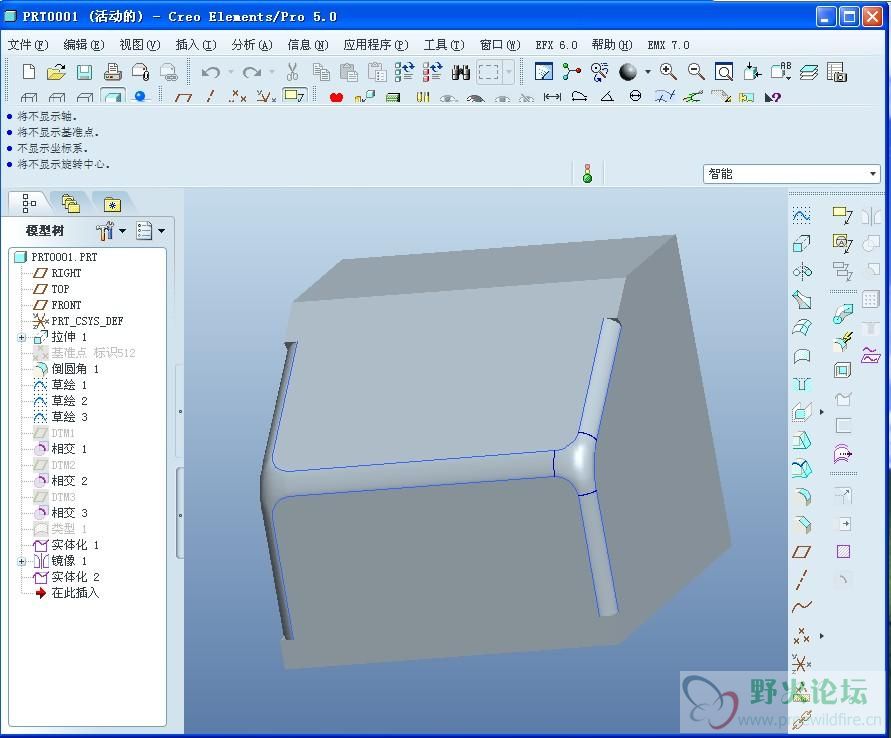Open the layers icon in the top toolbar

pos(809,72)
